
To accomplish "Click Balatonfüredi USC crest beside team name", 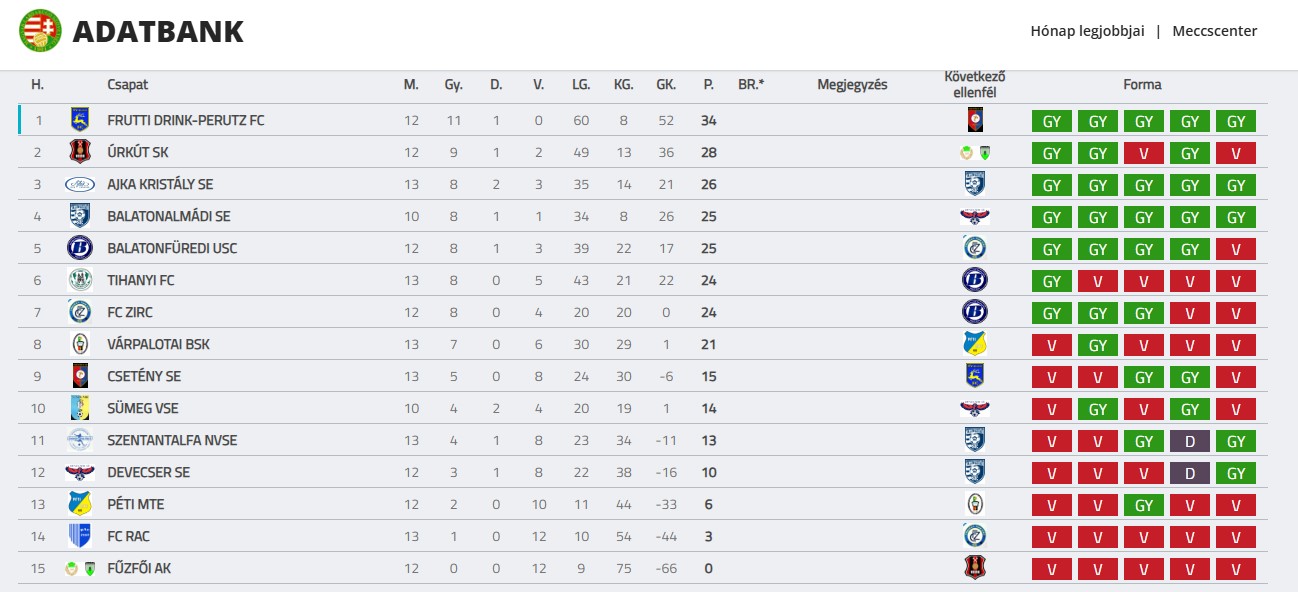I will pyautogui.click(x=79, y=249).
